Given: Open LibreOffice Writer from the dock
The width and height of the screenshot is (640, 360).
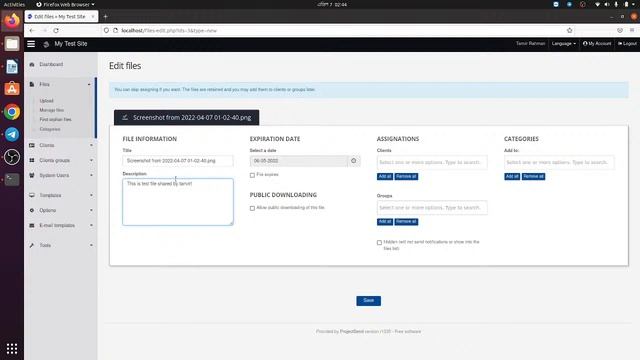Looking at the screenshot, I should pos(12,67).
